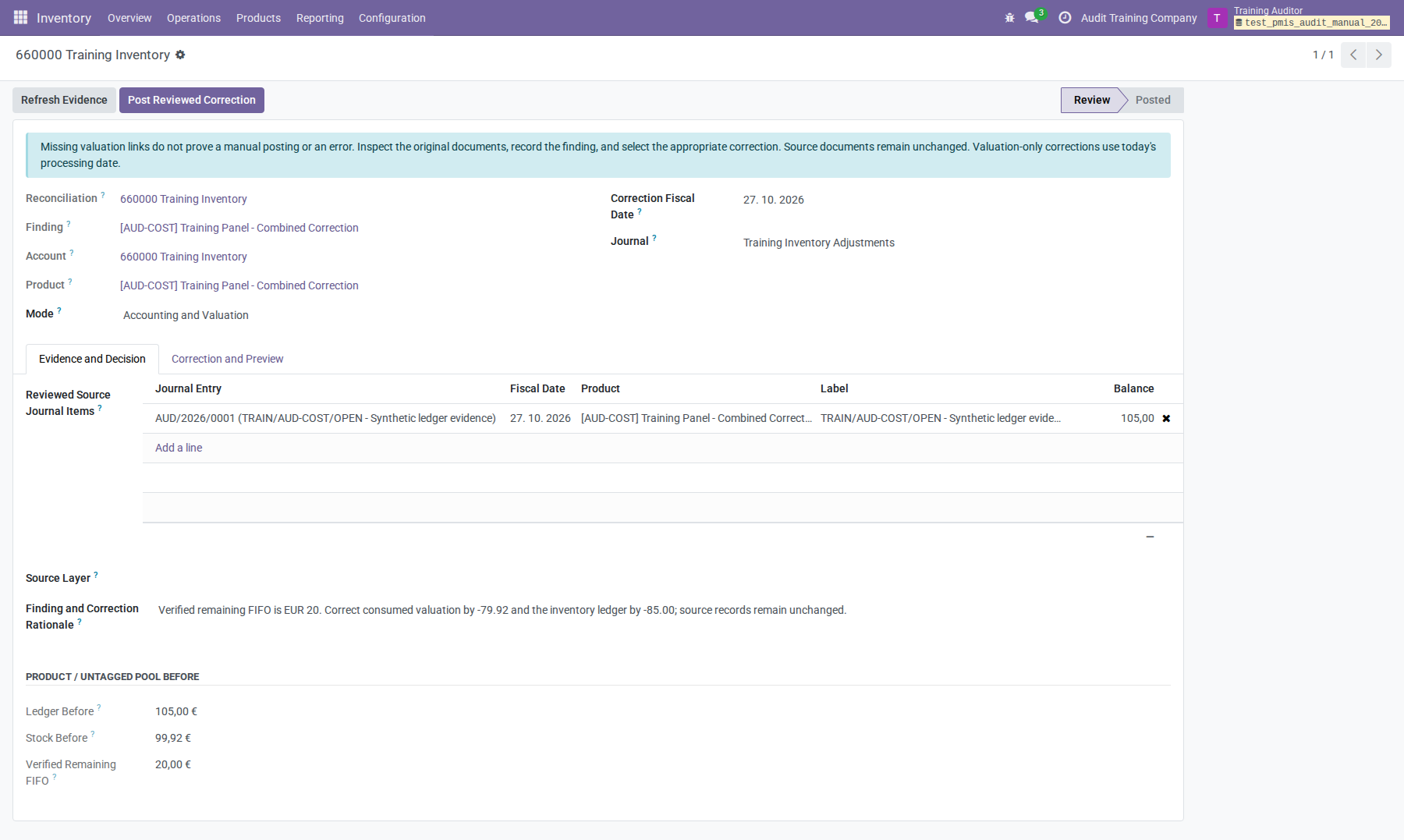Click the Training Auditor user avatar
The height and width of the screenshot is (840, 1404).
[1217, 17]
